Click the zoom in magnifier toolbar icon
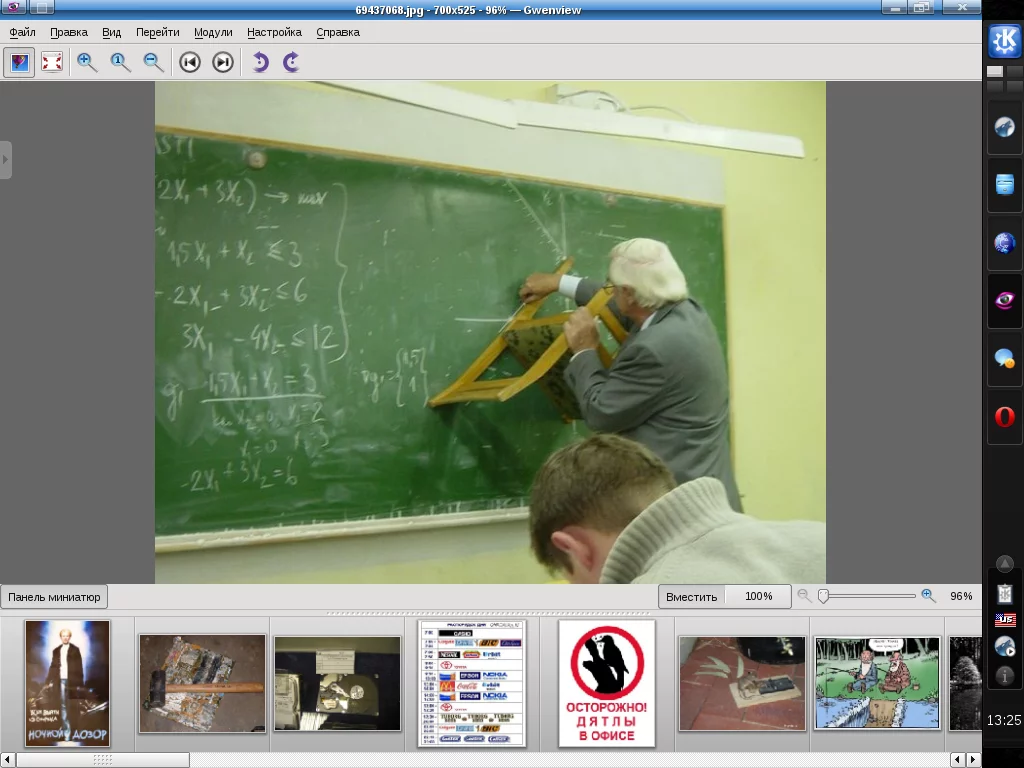Viewport: 1024px width, 768px height. (x=87, y=62)
